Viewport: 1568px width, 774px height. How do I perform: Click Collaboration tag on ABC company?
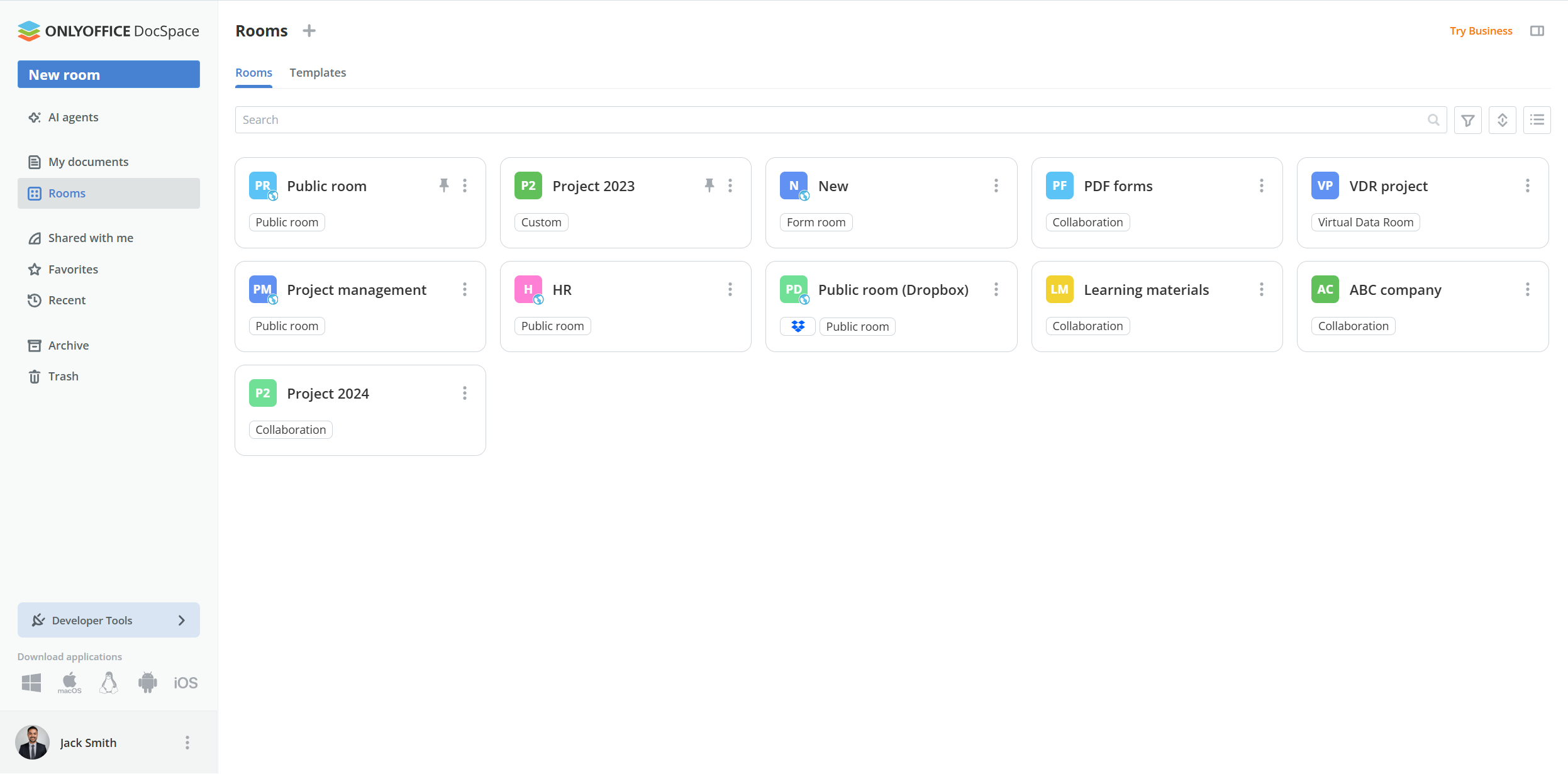point(1353,326)
